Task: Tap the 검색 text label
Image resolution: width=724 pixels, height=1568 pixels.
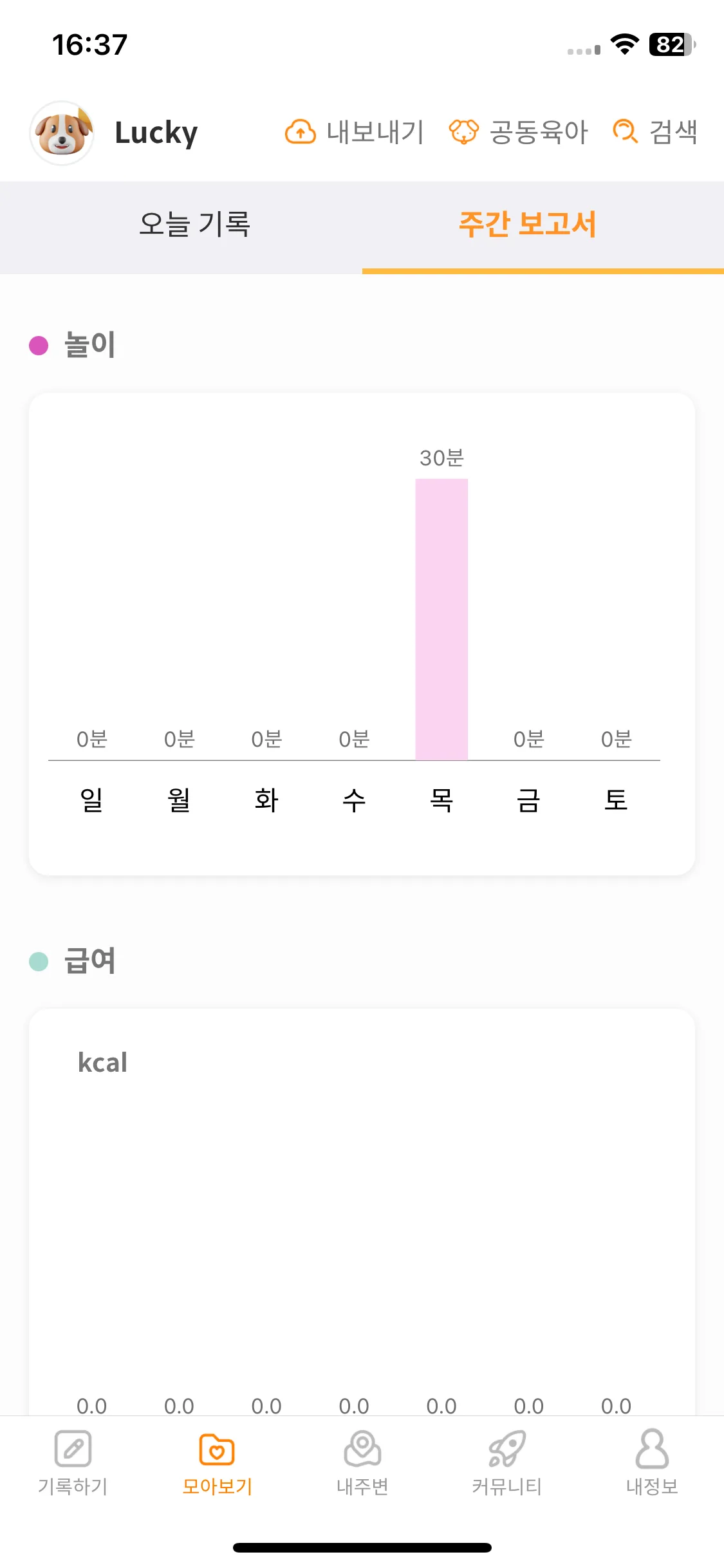Action: 673,132
